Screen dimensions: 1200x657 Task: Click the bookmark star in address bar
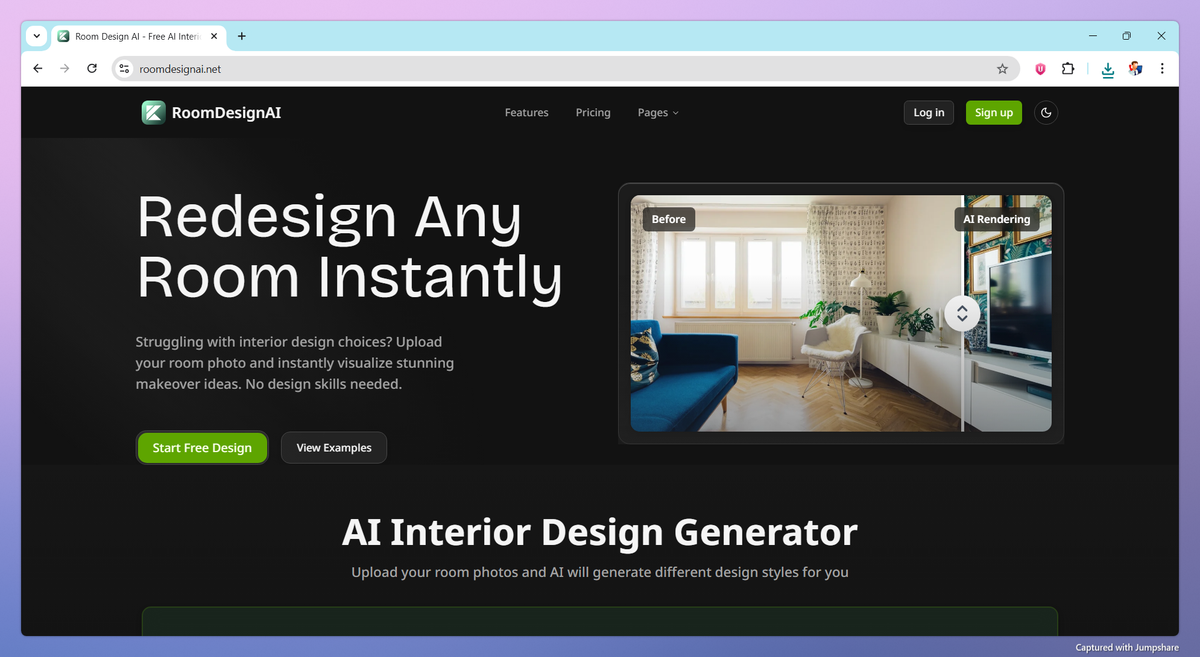coord(1002,68)
